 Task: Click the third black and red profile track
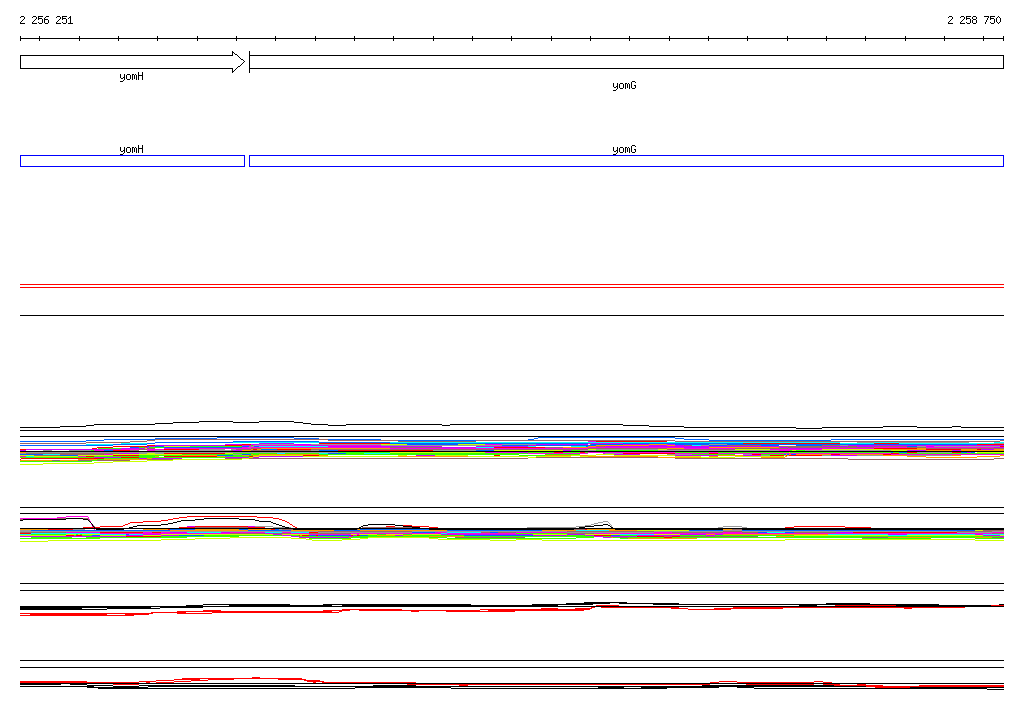tap(511, 607)
